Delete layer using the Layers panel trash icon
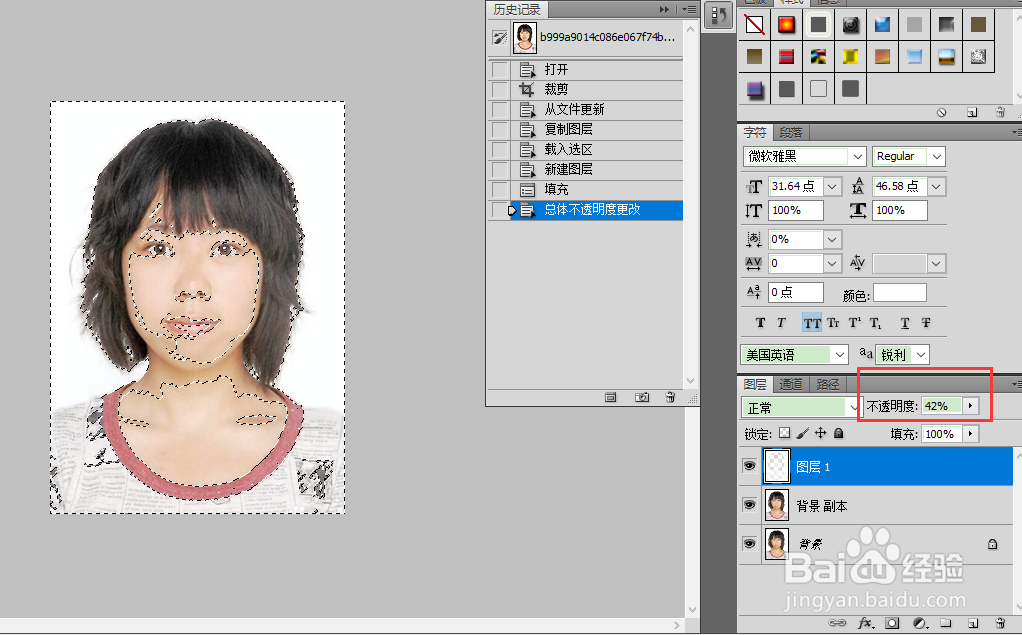This screenshot has height=635, width=1022. (1000, 623)
